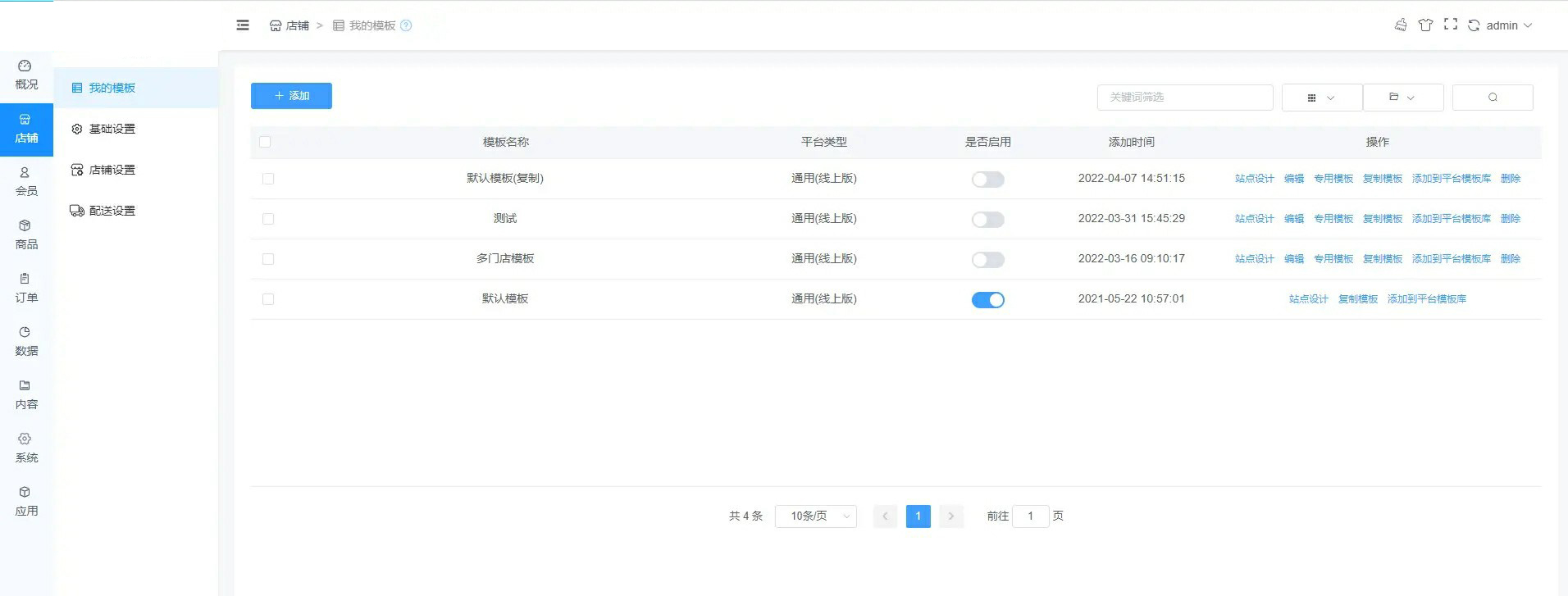This screenshot has width=1568, height=596.
Task: Click the clear cache broom icon
Action: pos(1401,25)
